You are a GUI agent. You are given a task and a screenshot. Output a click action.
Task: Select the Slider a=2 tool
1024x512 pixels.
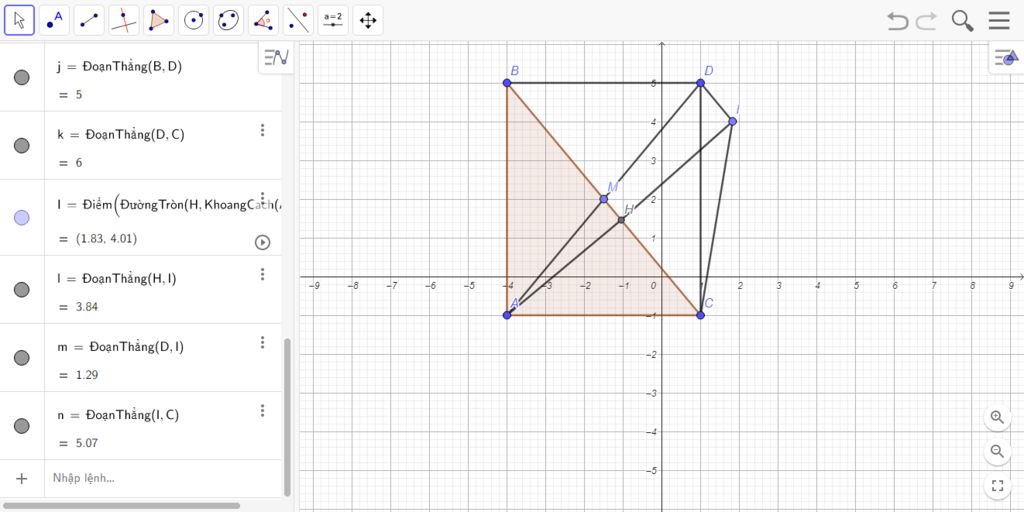(x=333, y=20)
